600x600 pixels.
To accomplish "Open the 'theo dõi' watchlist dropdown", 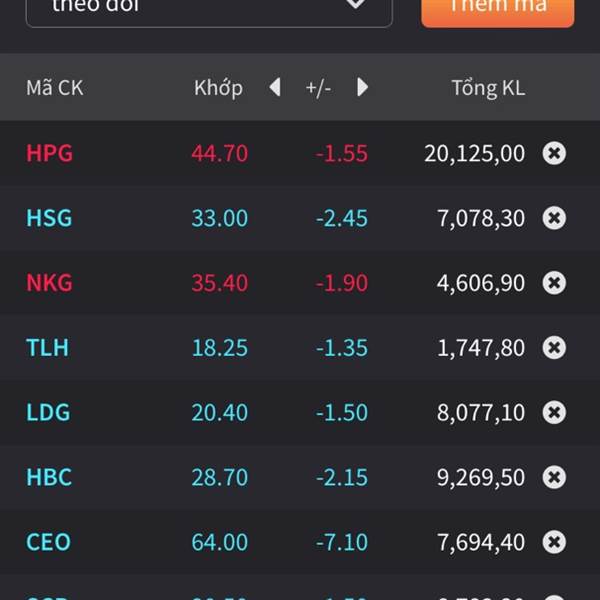I will pos(208,8).
